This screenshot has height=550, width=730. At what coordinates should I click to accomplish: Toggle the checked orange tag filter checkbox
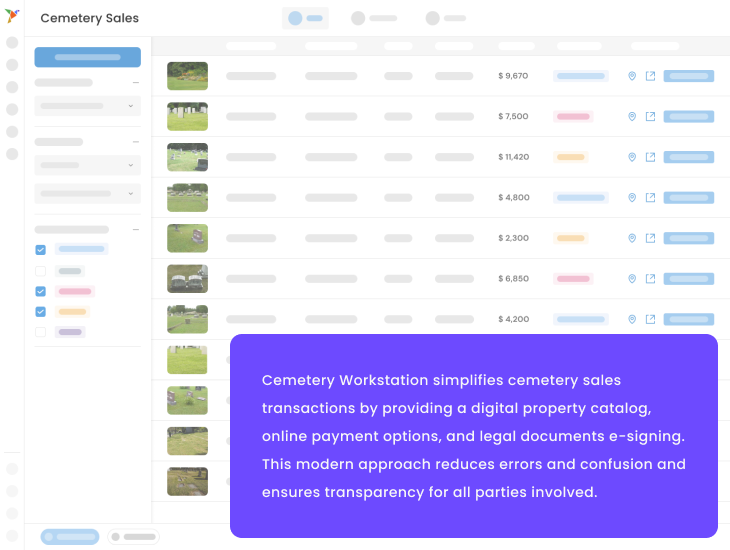(41, 312)
